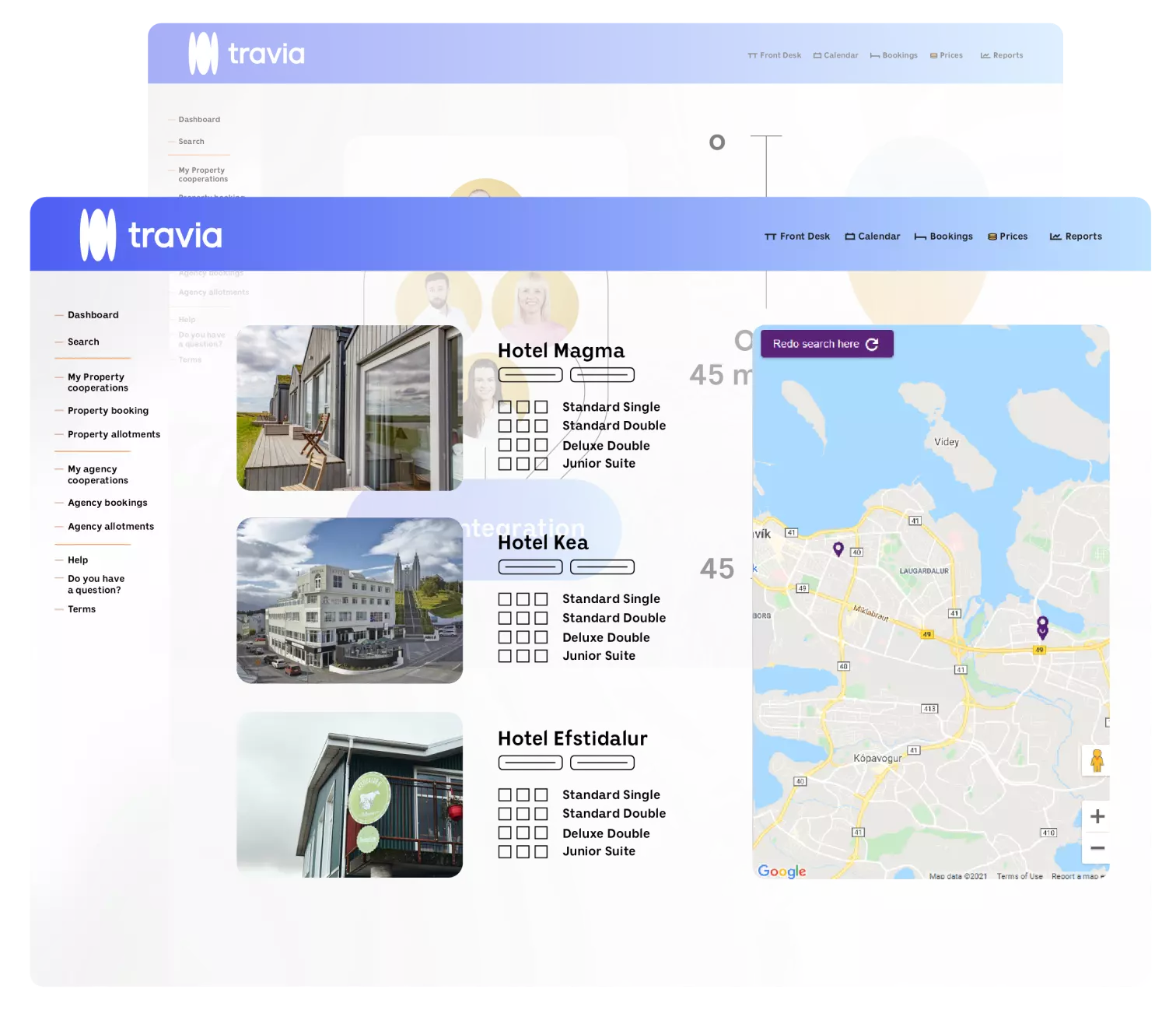
Task: Open Front Desk in the front window header
Action: point(797,237)
